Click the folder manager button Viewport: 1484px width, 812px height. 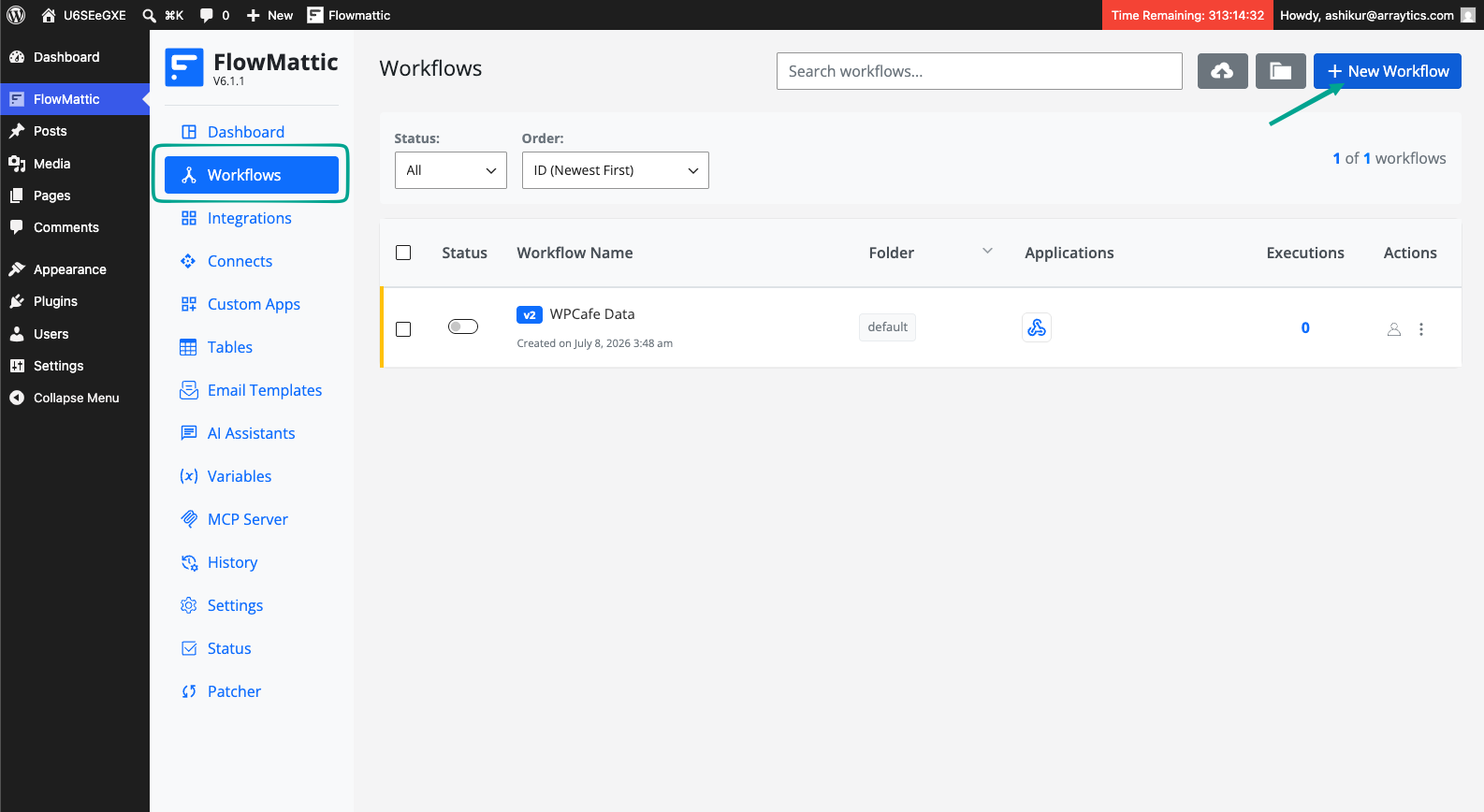(1281, 71)
